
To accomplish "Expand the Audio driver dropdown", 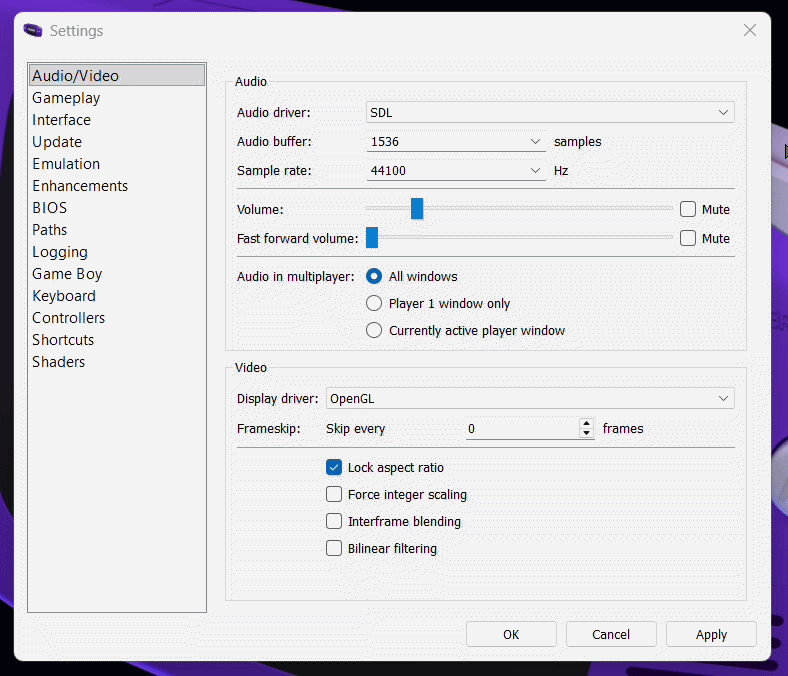I will pyautogui.click(x=550, y=113).
